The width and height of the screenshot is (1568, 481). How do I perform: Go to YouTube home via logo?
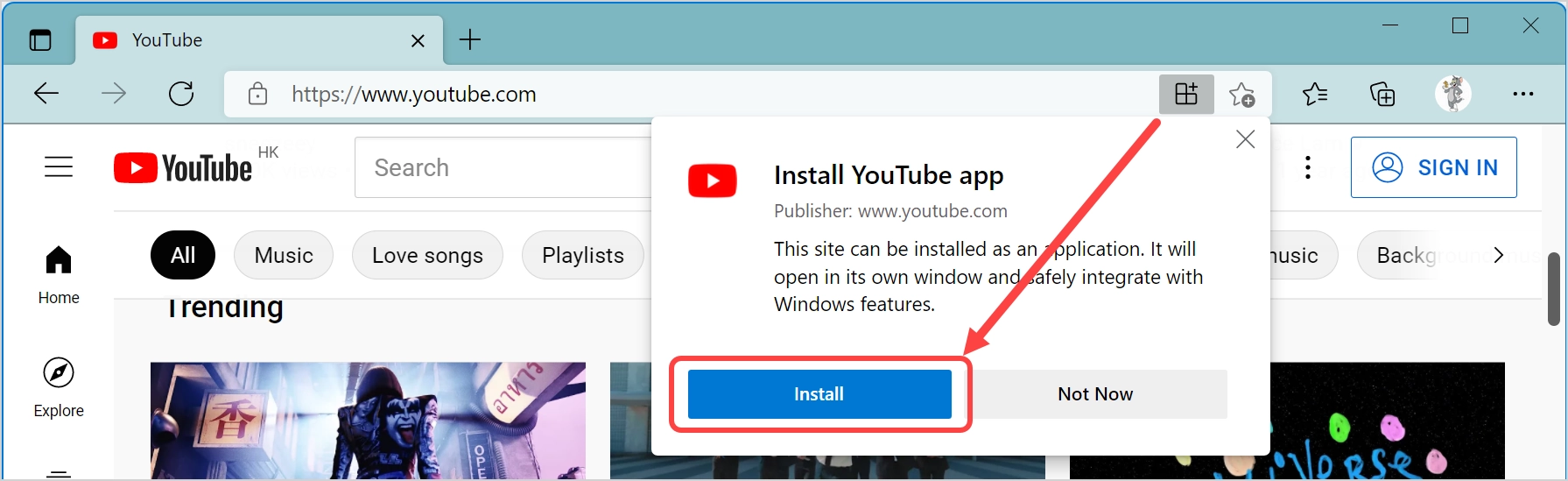coord(183,167)
